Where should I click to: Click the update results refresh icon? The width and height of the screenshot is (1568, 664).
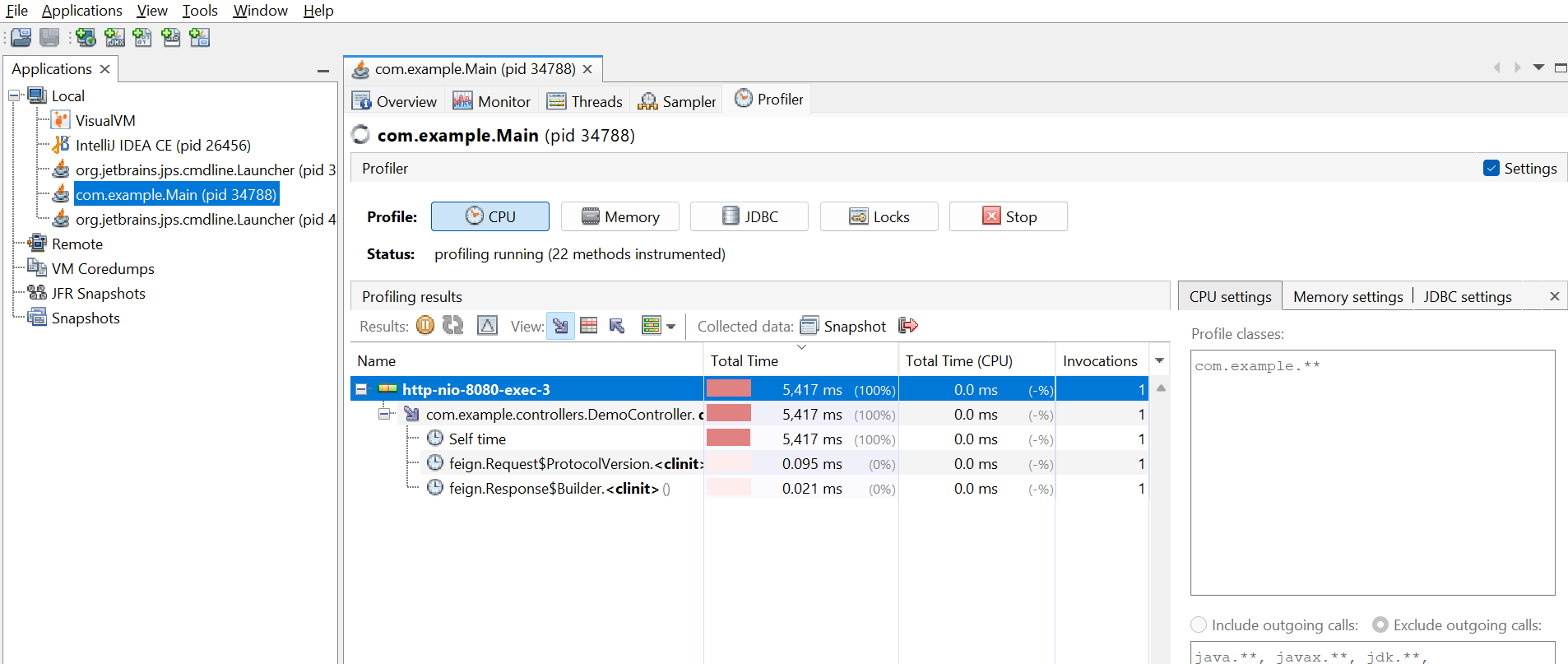(453, 326)
